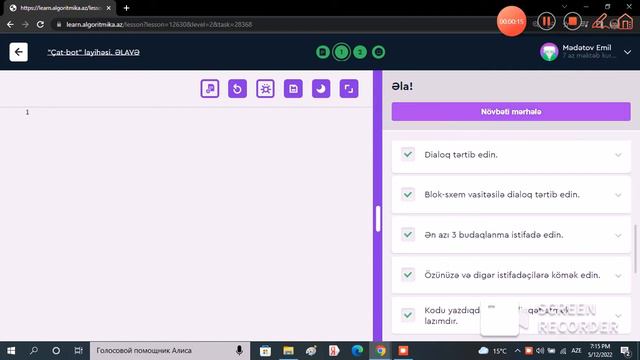
Task: Go back in browser history
Action: (x=10, y=24)
